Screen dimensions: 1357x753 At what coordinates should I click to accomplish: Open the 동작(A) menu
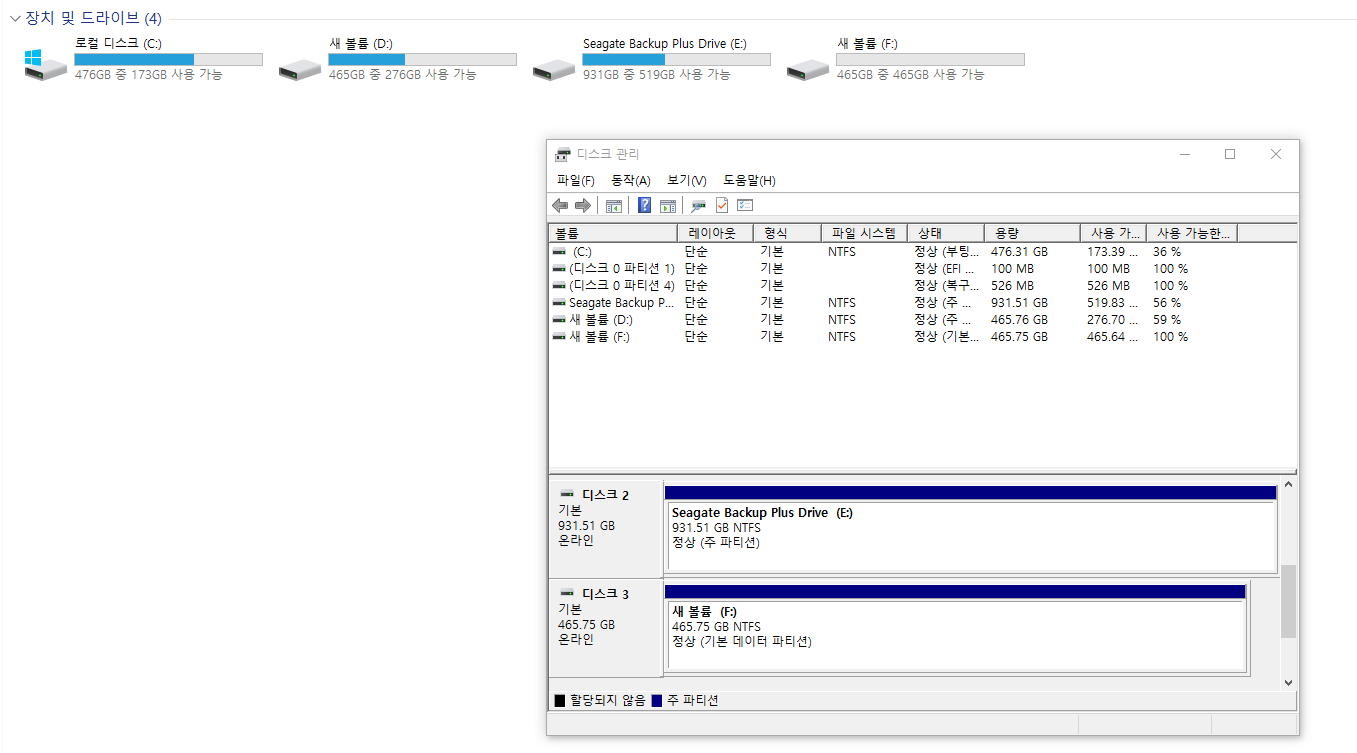631,181
